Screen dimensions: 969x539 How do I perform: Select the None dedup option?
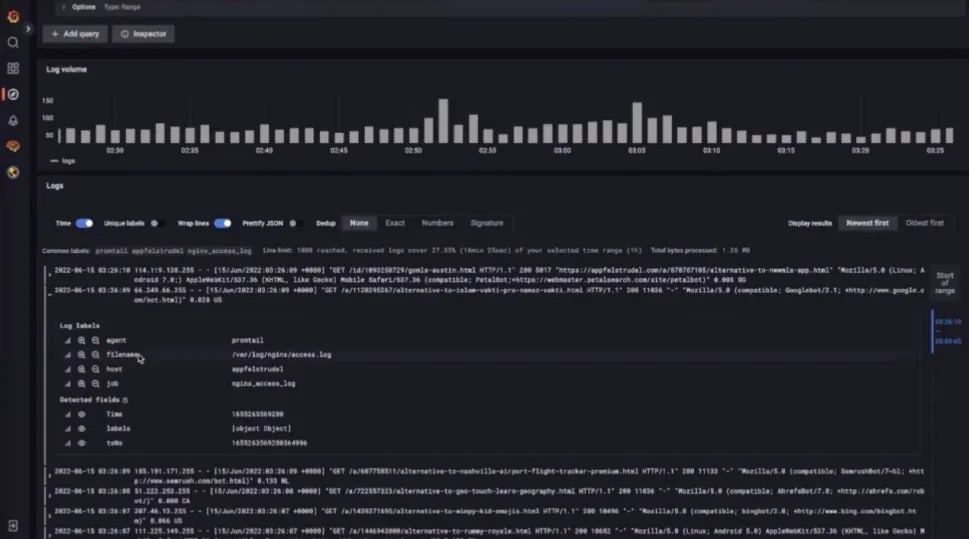[359, 223]
